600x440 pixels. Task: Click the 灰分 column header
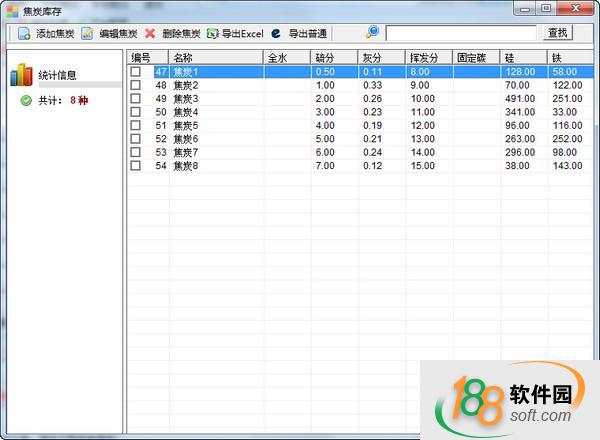point(381,58)
